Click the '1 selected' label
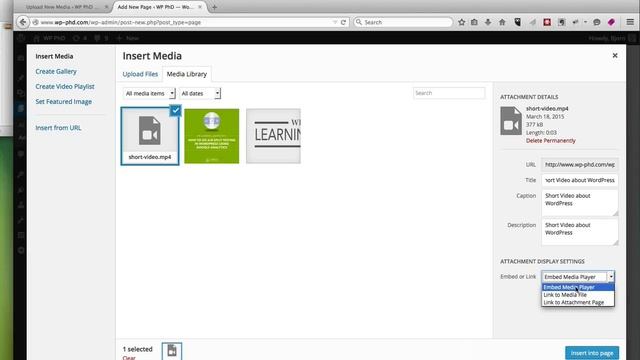The height and width of the screenshot is (360, 640). point(138,349)
